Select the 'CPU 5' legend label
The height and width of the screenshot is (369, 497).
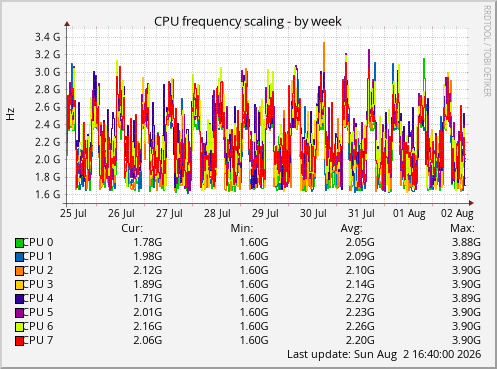(38, 312)
